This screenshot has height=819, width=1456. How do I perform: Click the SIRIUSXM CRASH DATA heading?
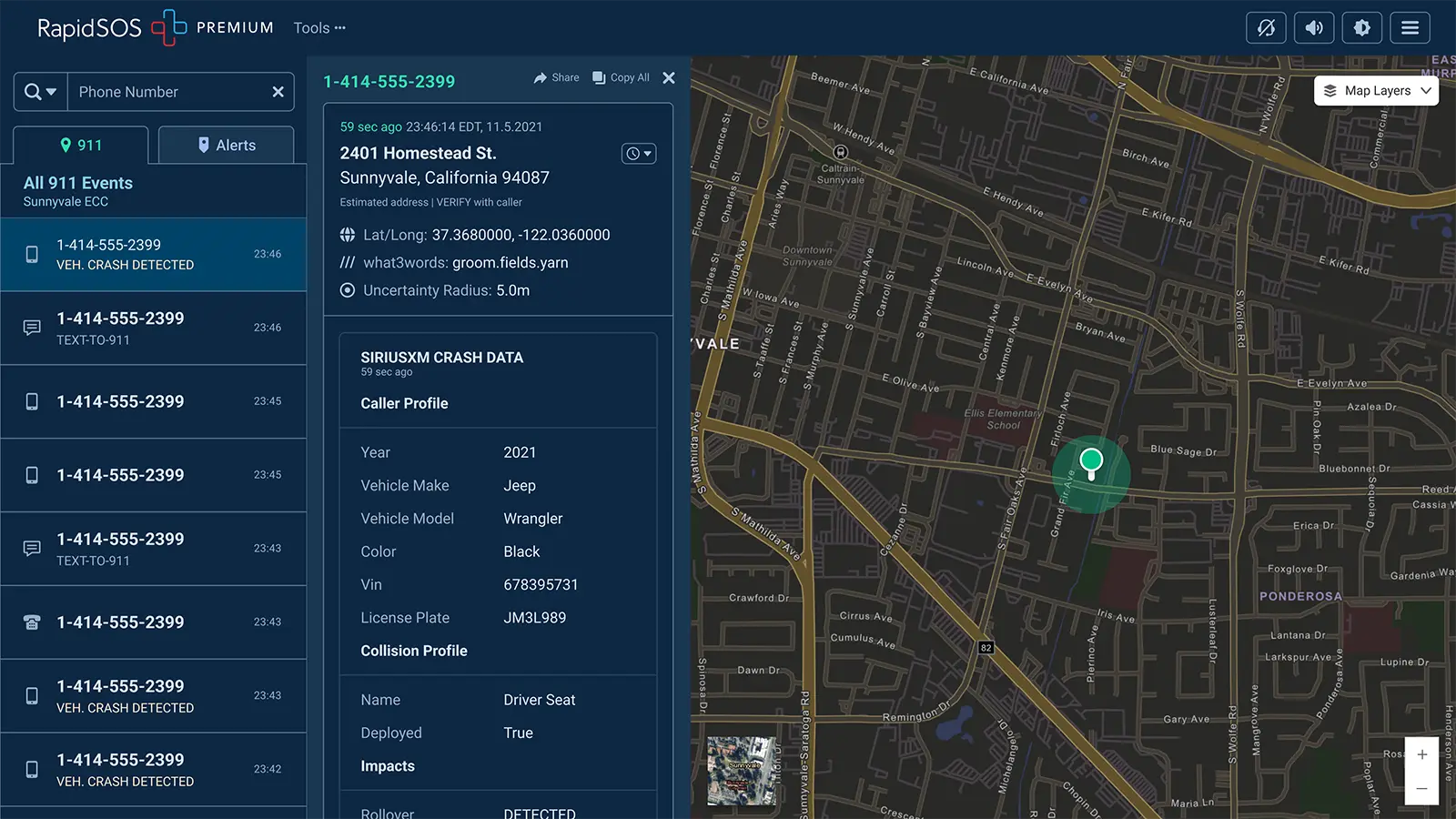(441, 358)
